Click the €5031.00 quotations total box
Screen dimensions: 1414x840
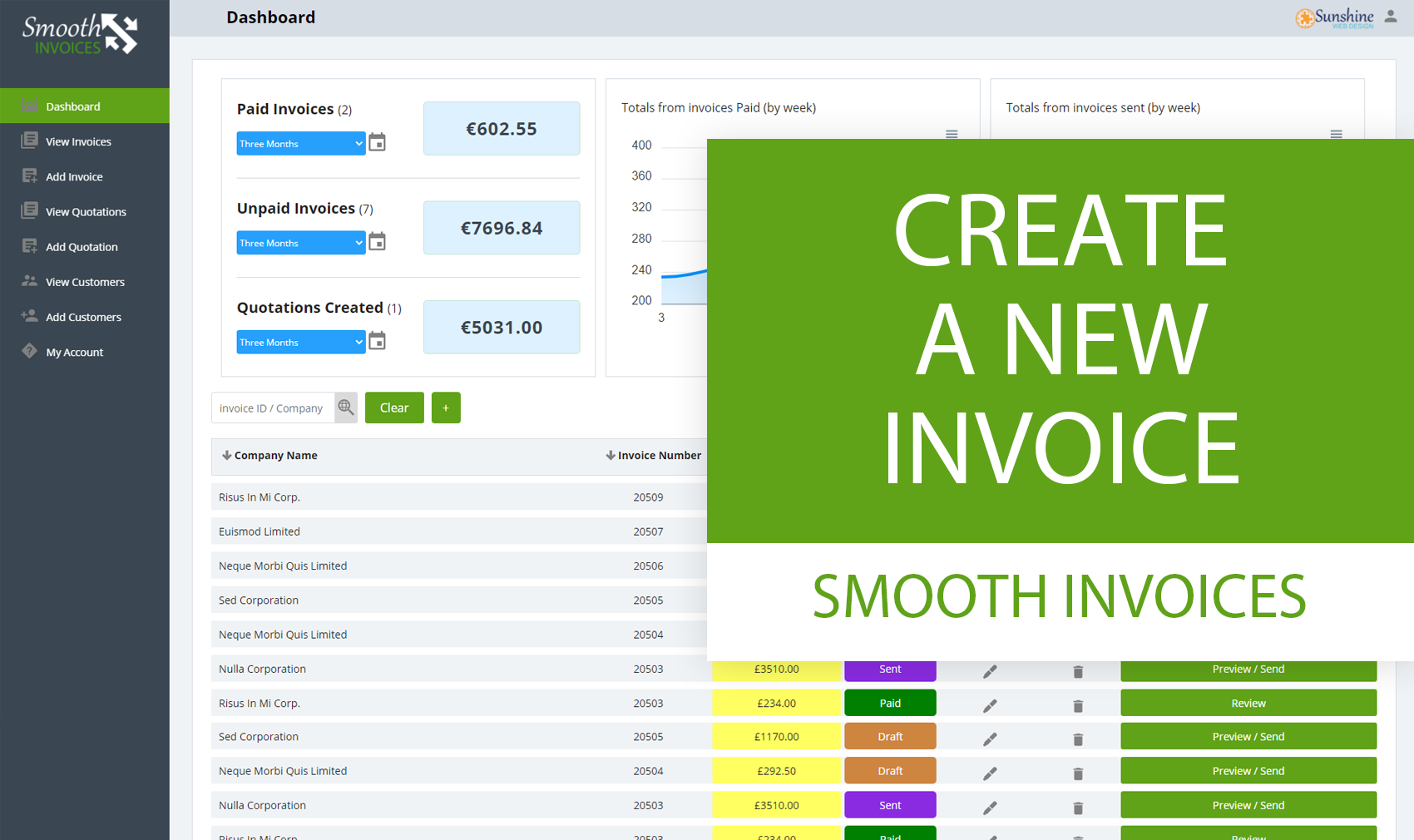502,327
